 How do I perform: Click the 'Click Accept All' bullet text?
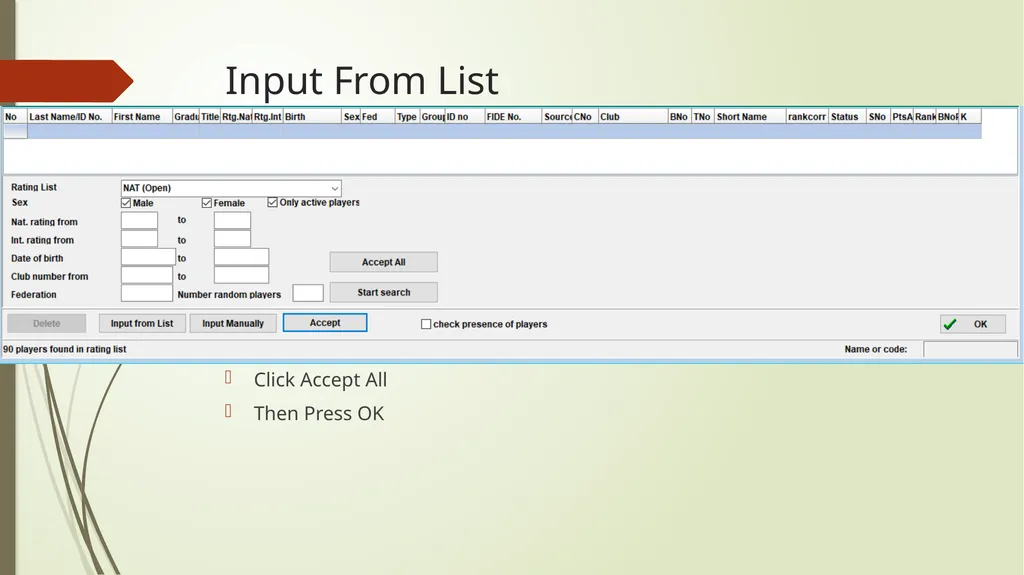pos(320,380)
